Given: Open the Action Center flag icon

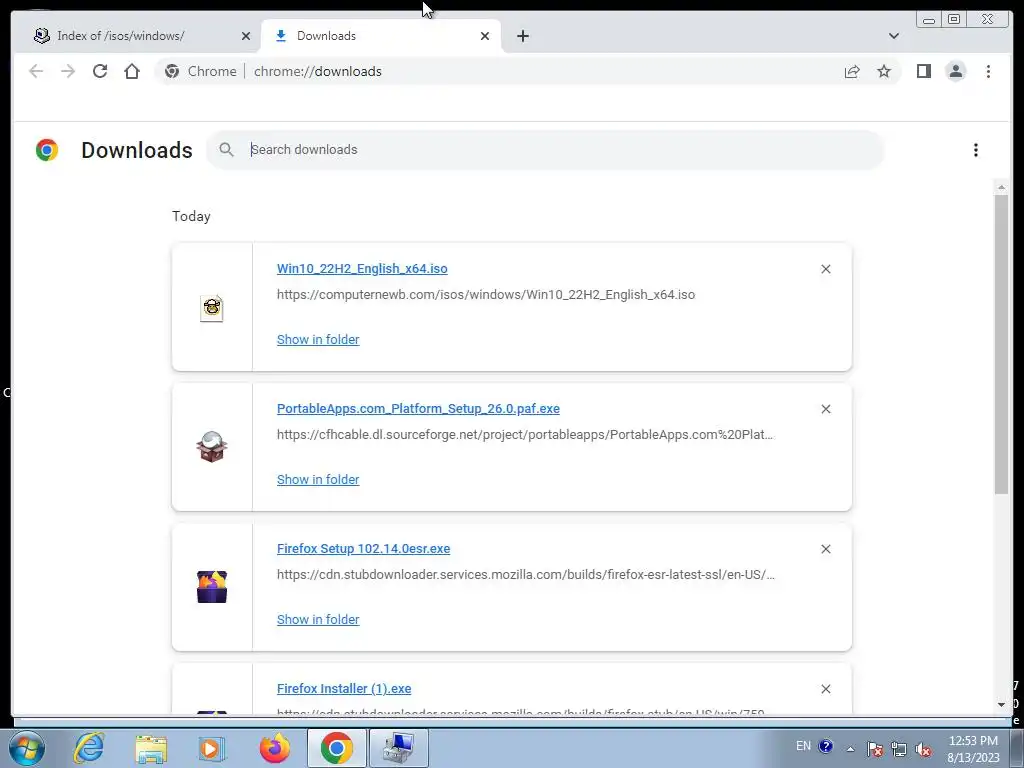Looking at the screenshot, I should 875,749.
